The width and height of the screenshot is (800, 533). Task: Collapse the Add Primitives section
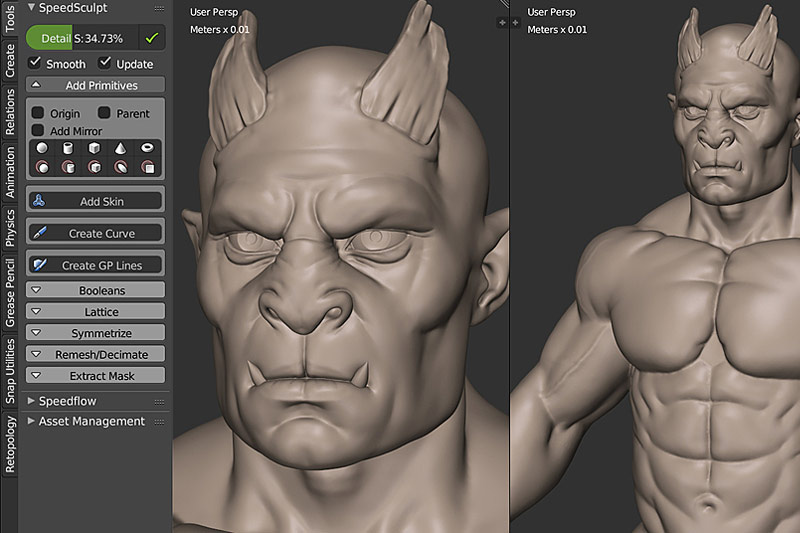click(95, 85)
